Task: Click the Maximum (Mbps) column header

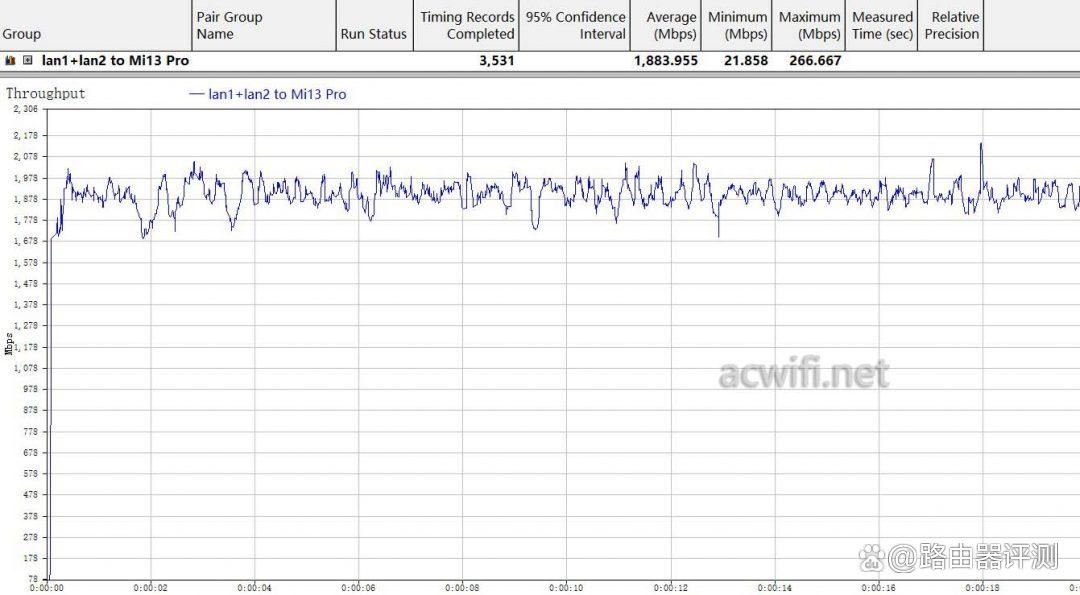Action: (809, 25)
